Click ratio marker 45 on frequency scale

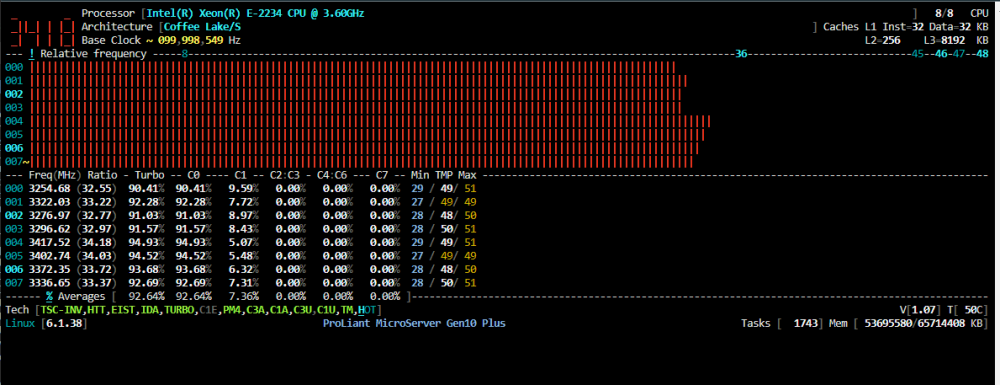pyautogui.click(x=918, y=54)
